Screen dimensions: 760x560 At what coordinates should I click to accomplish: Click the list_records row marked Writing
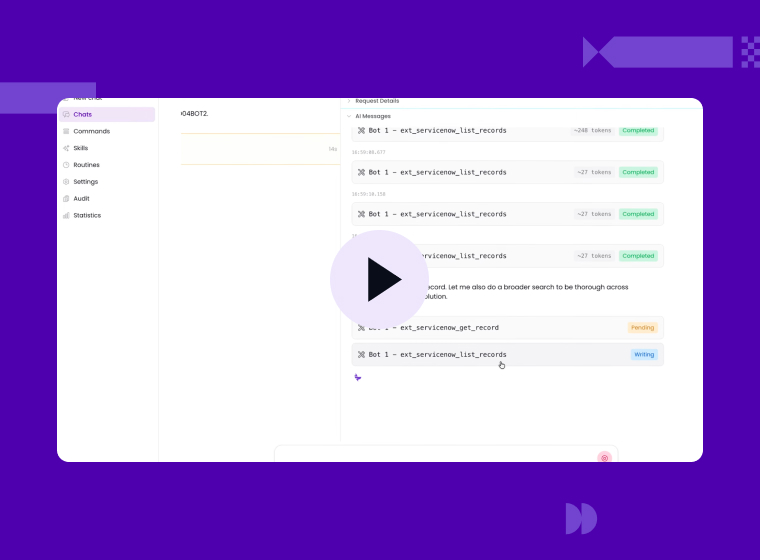click(507, 354)
